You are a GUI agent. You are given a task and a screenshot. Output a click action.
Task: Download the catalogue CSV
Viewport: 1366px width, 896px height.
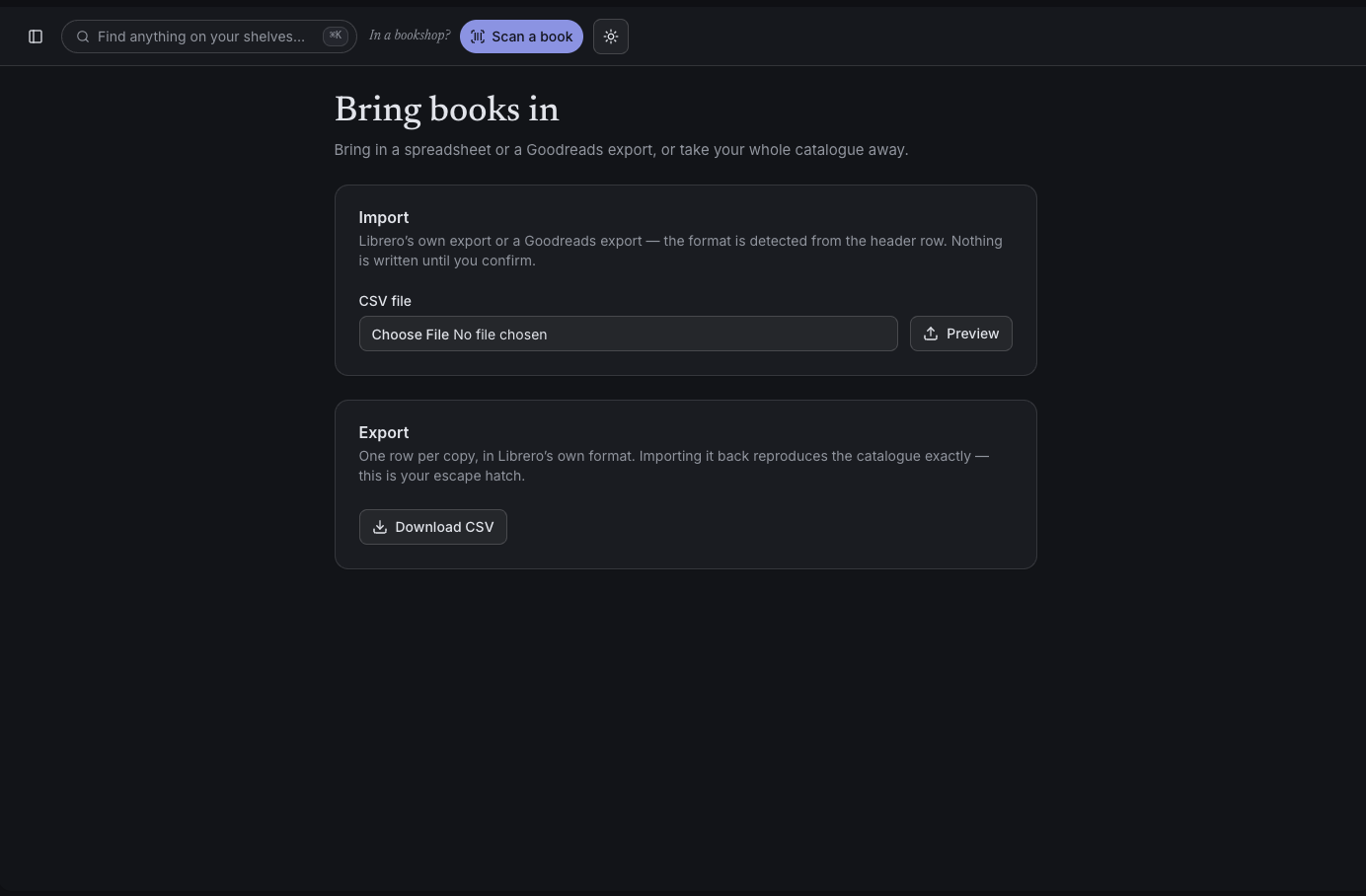click(x=432, y=527)
